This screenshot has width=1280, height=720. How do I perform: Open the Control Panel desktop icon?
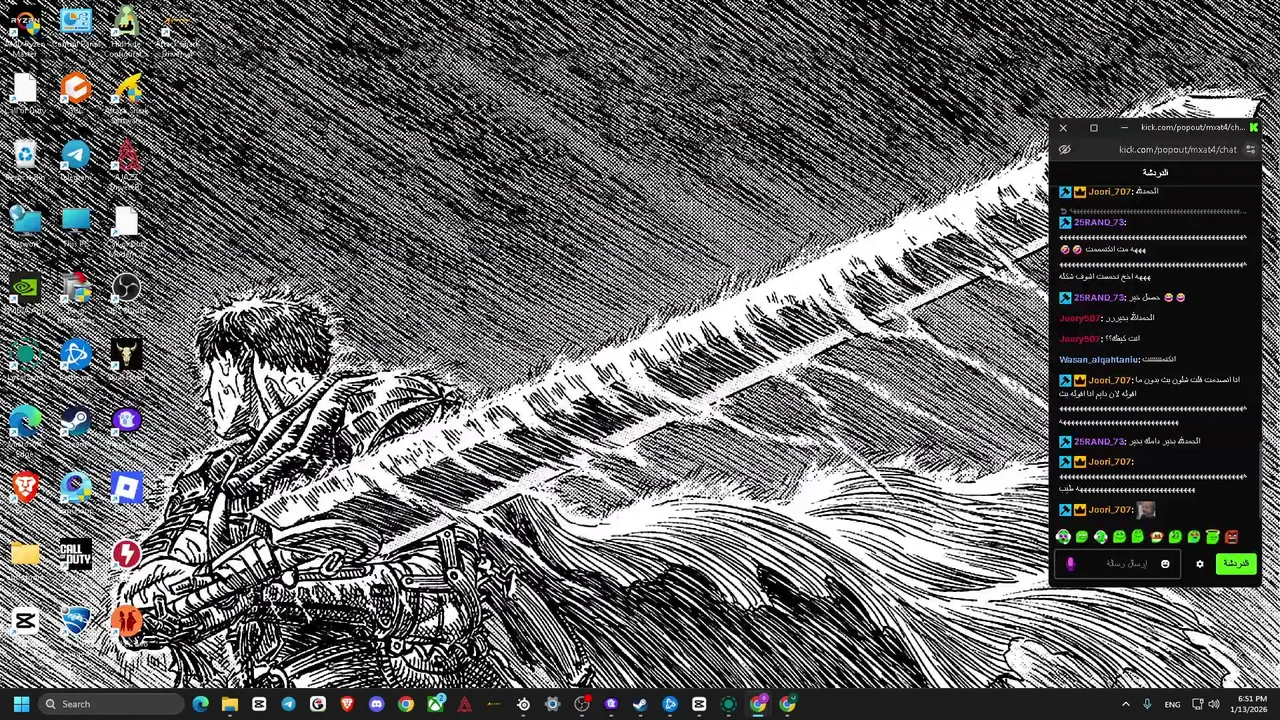tap(76, 24)
